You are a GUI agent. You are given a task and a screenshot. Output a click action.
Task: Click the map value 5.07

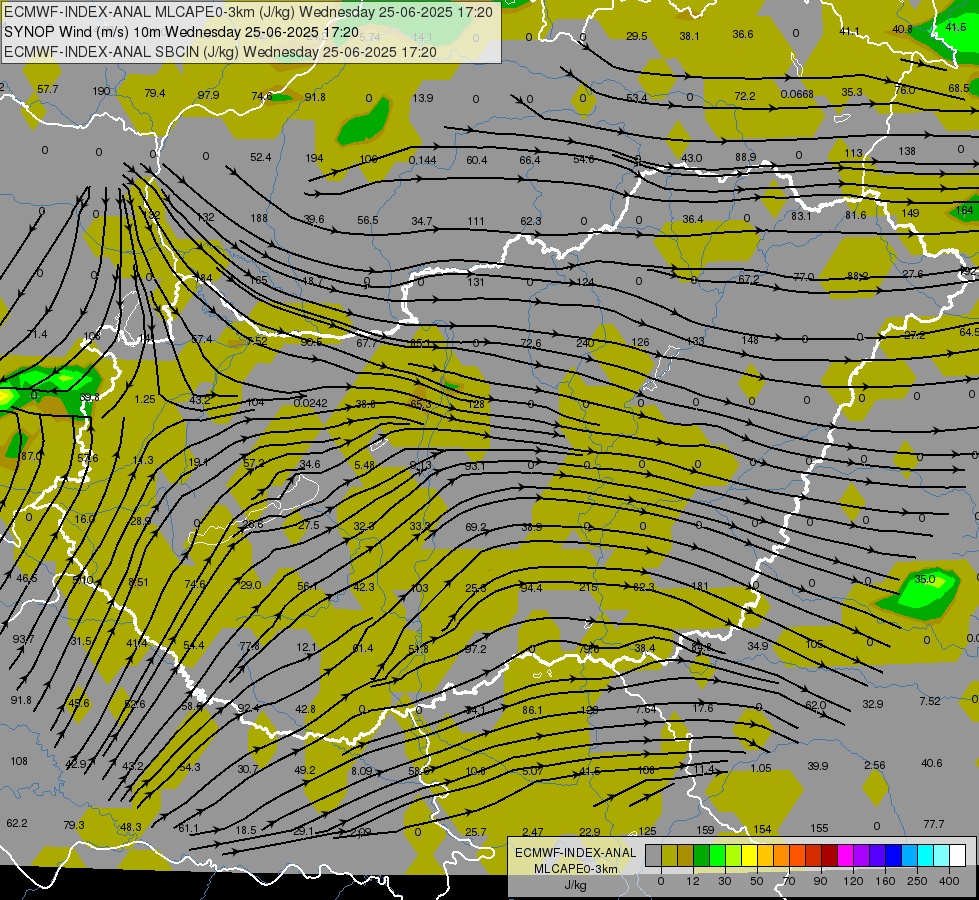point(533,771)
